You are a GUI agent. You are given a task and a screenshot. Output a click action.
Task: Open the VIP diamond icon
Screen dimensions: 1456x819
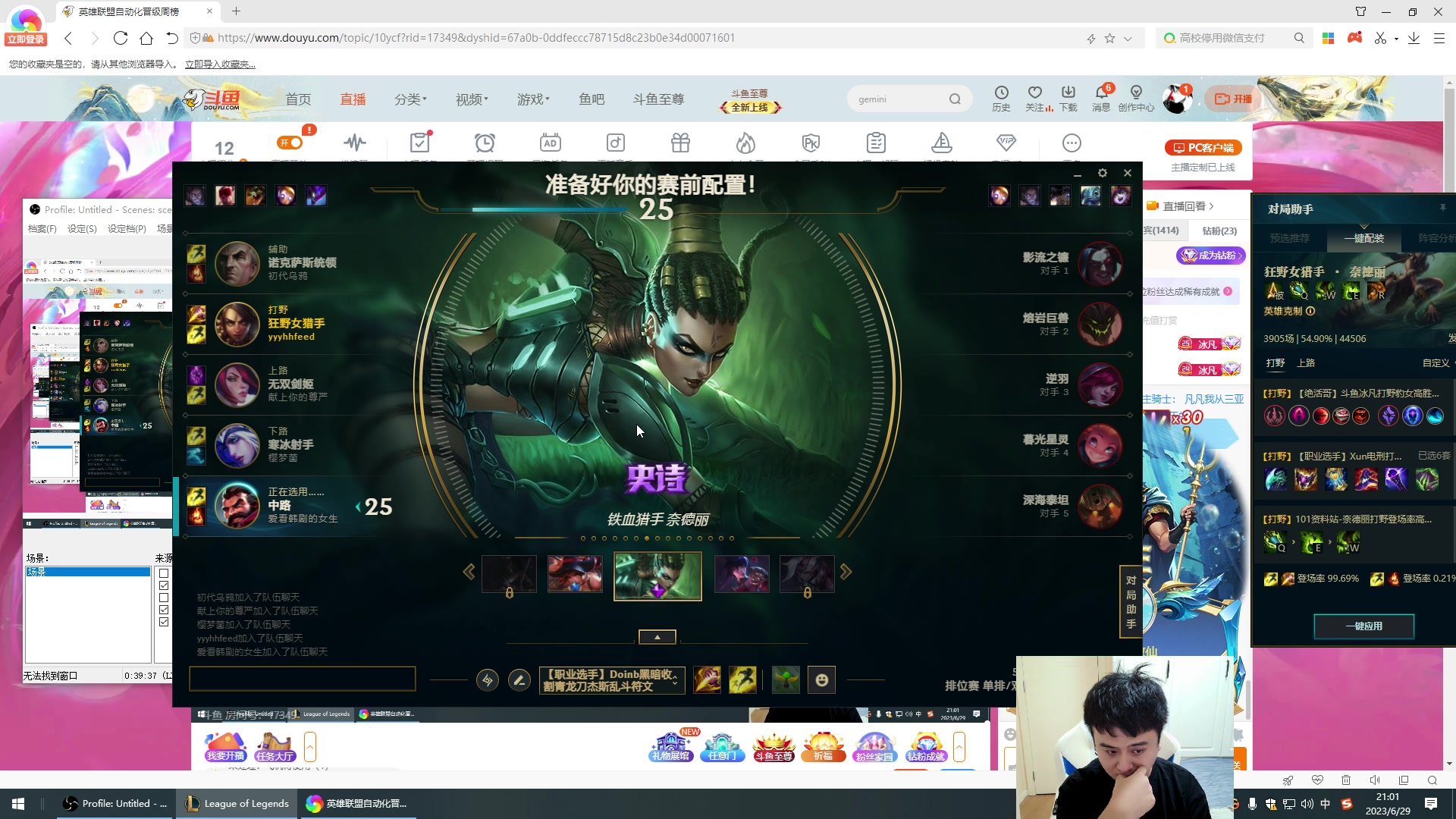point(1006,143)
